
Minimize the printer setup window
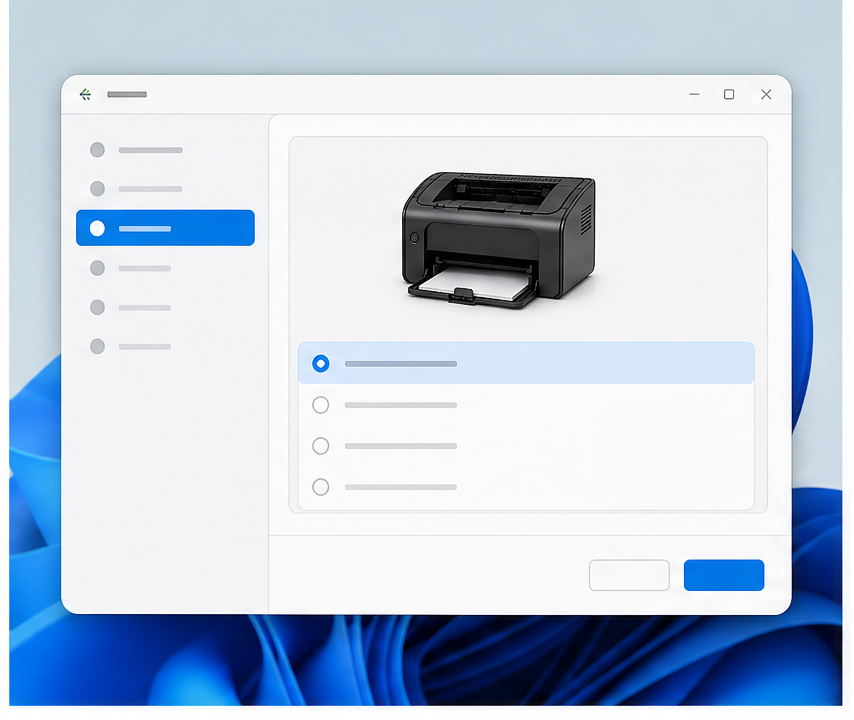pos(694,94)
